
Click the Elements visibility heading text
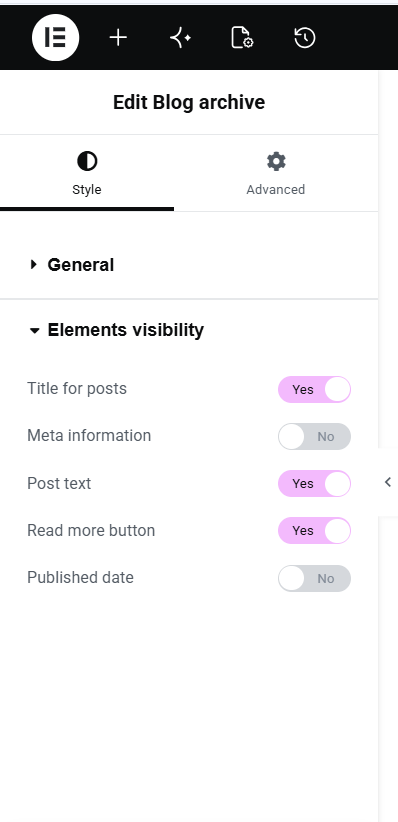point(126,330)
